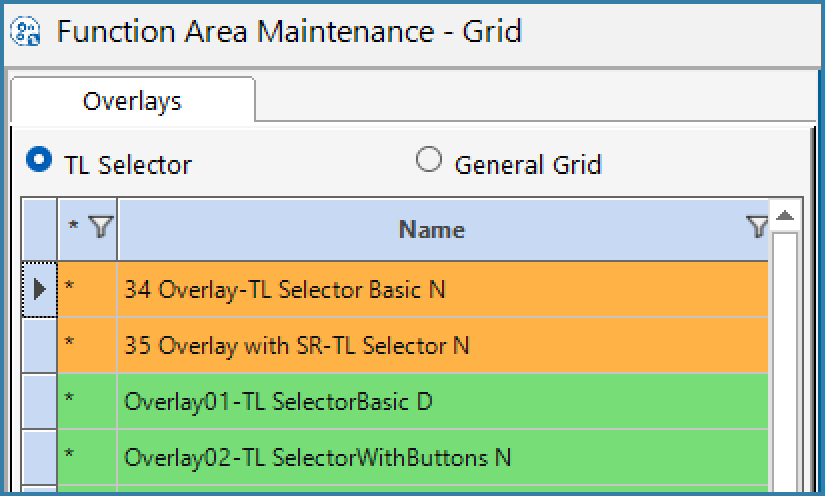This screenshot has height=496, width=825.
Task: Click row header of Overlay01 row
Action: coord(39,402)
